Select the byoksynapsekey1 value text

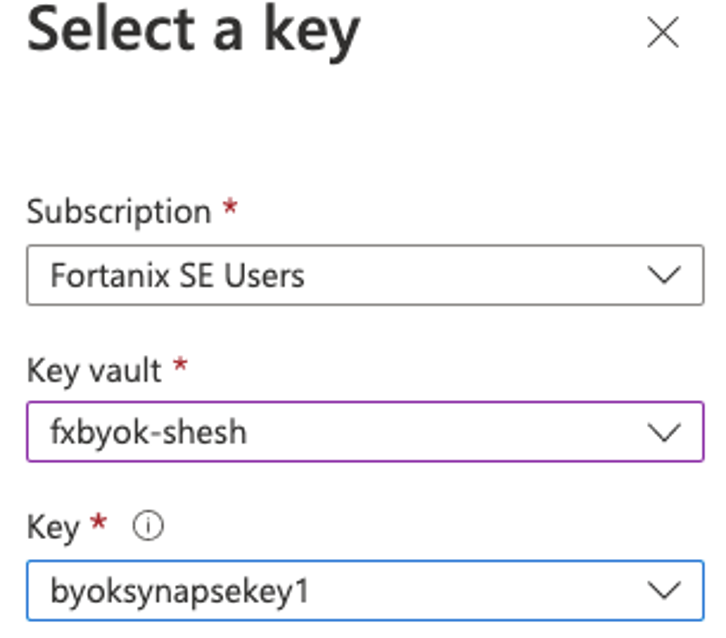click(180, 592)
